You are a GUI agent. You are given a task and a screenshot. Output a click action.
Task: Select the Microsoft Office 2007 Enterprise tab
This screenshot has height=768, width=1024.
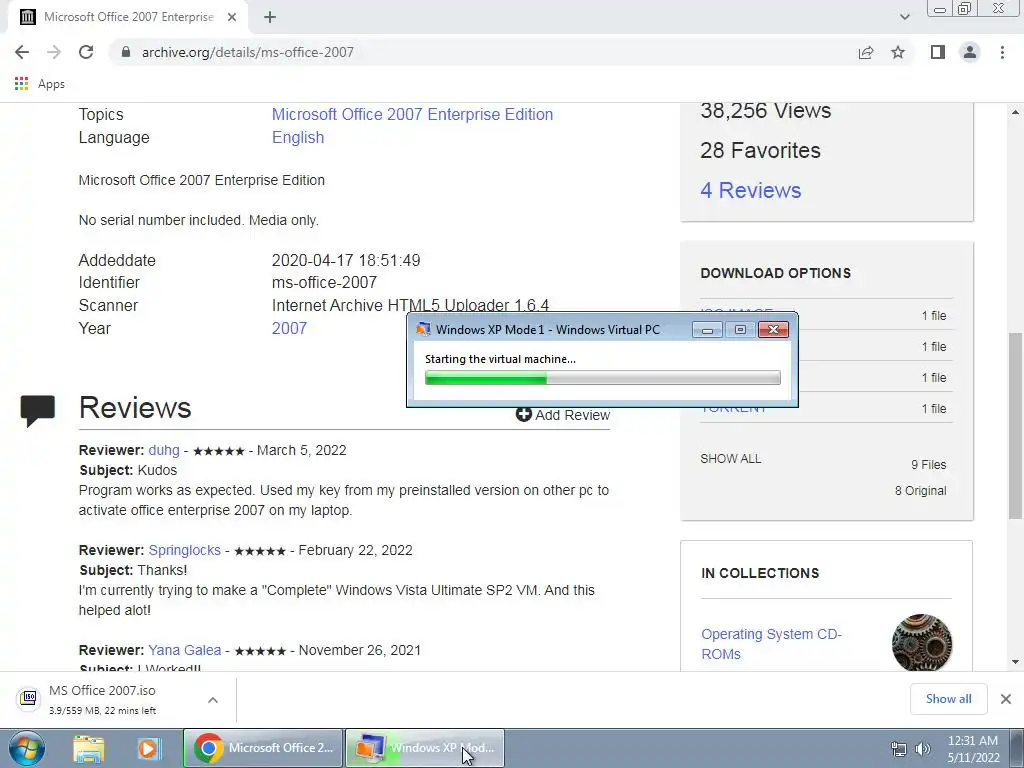coord(128,17)
